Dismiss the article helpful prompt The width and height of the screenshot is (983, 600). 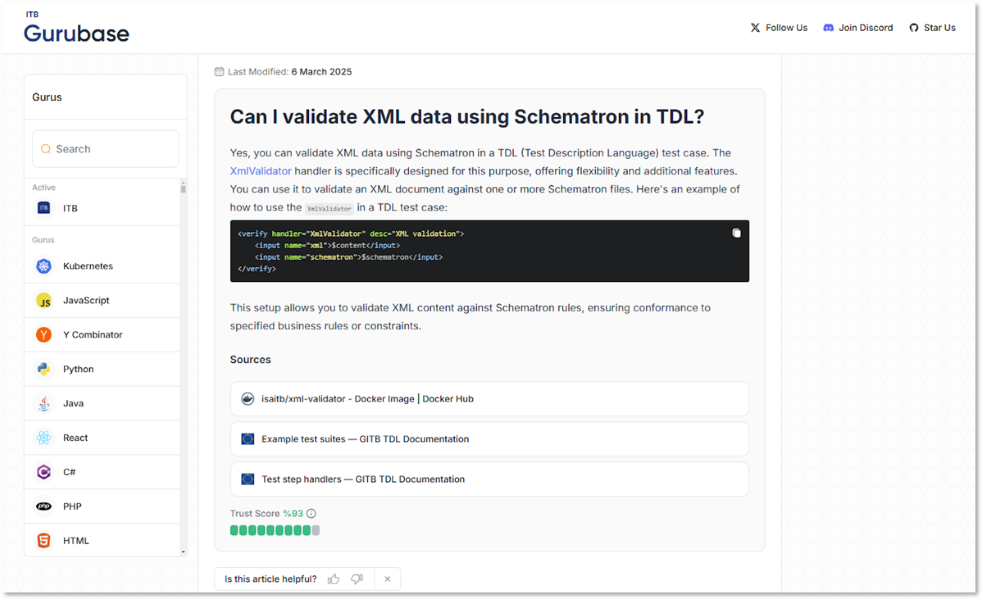coord(387,579)
